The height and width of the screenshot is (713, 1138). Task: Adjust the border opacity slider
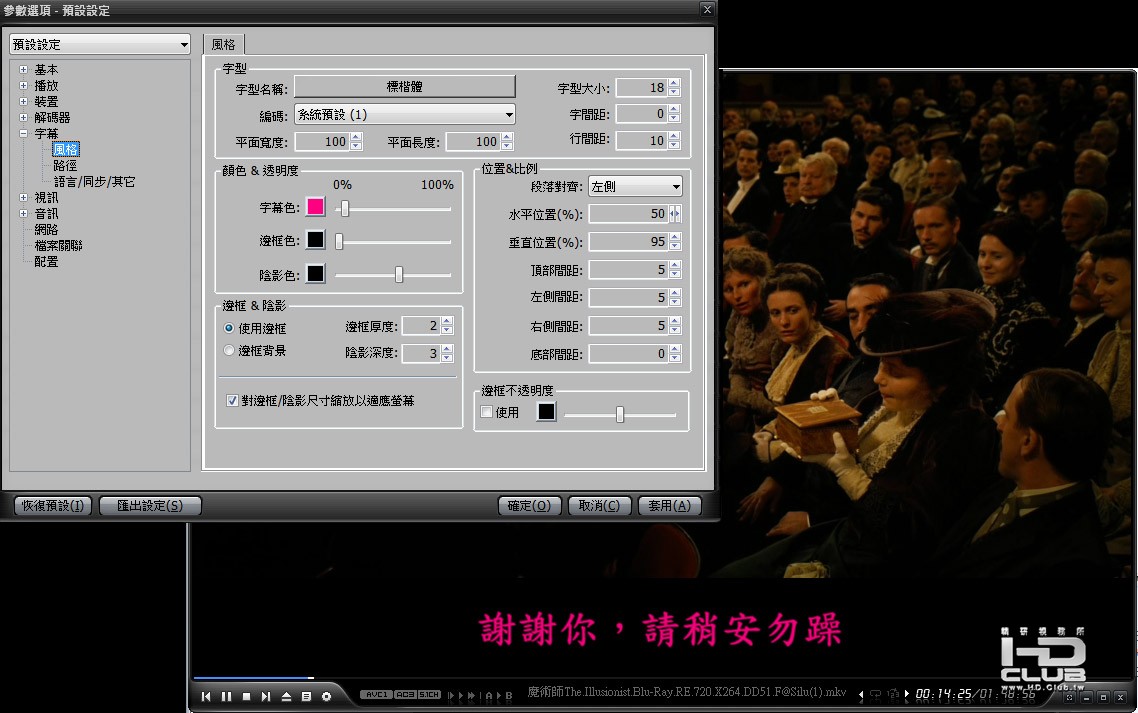click(620, 415)
